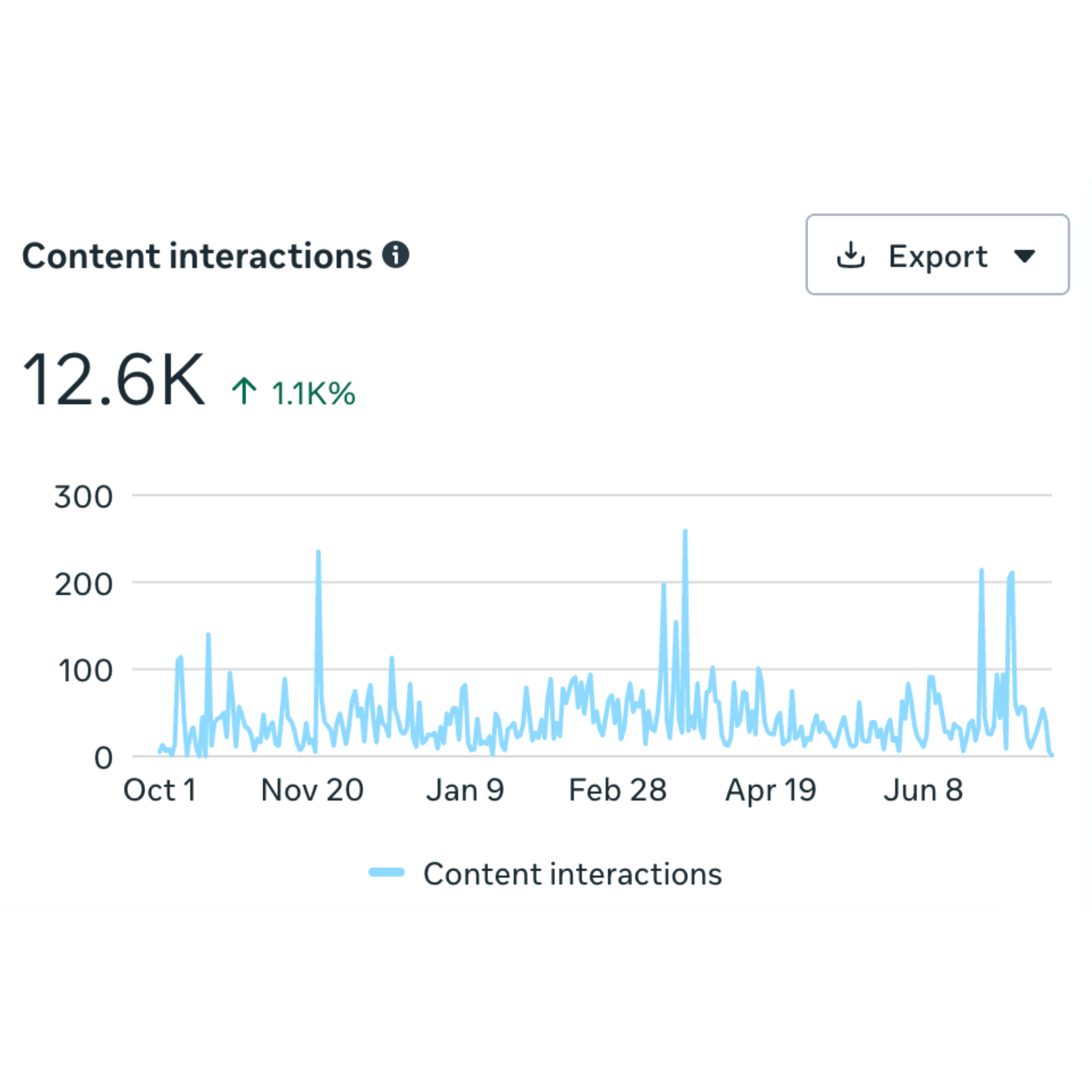Open the Export dropdown arrow

click(x=1024, y=256)
